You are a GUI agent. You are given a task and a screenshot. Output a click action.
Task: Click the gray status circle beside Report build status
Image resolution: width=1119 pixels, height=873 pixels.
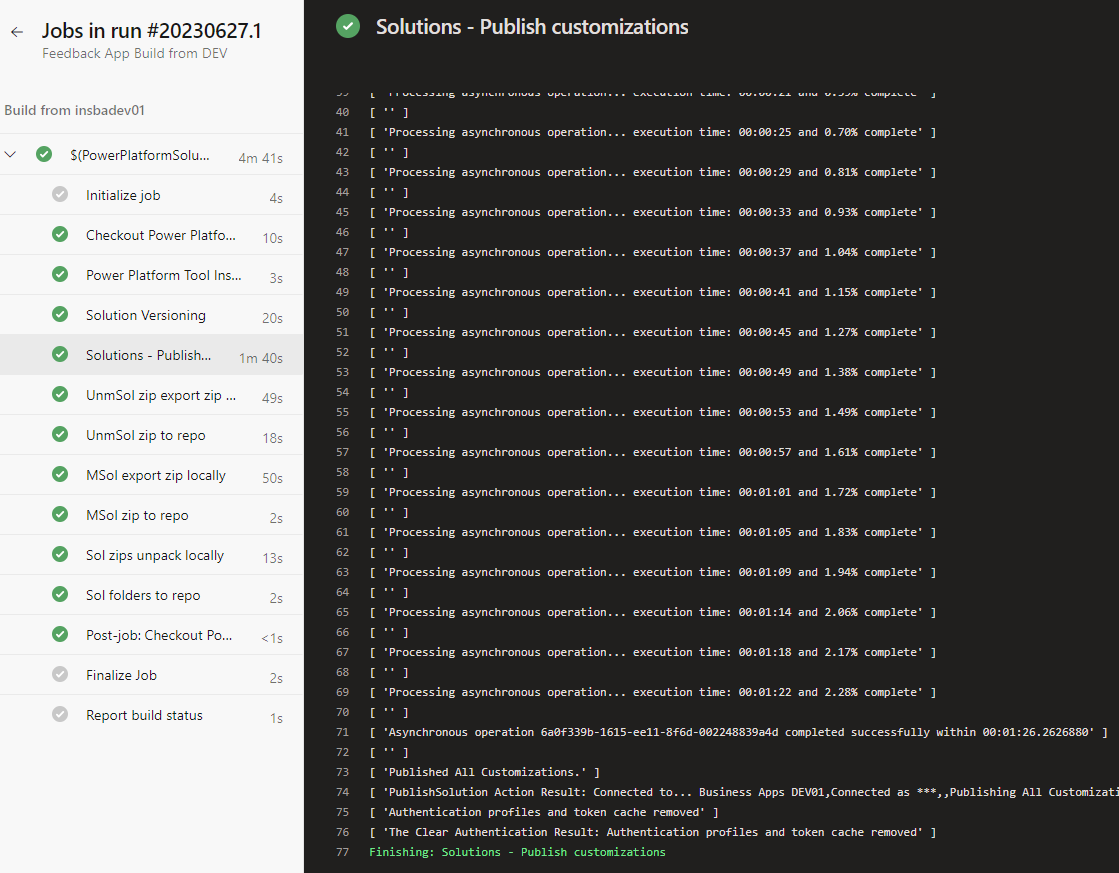pos(60,715)
